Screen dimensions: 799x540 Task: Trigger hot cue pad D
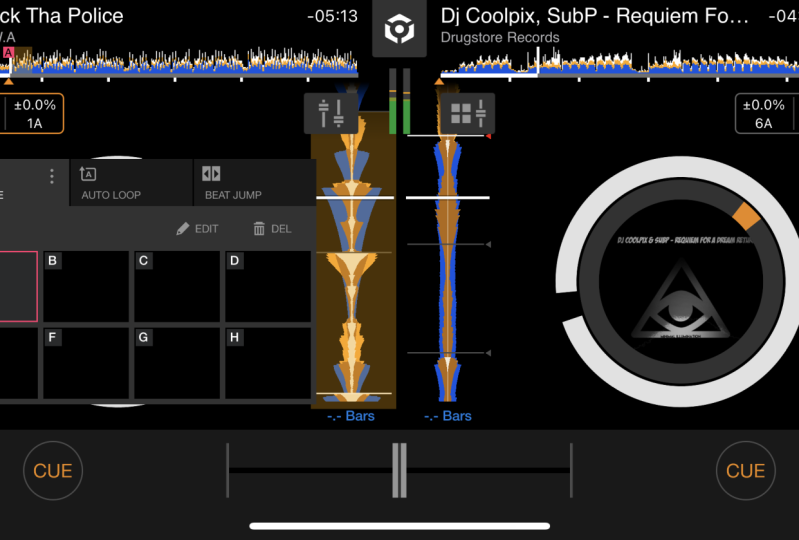[x=268, y=286]
